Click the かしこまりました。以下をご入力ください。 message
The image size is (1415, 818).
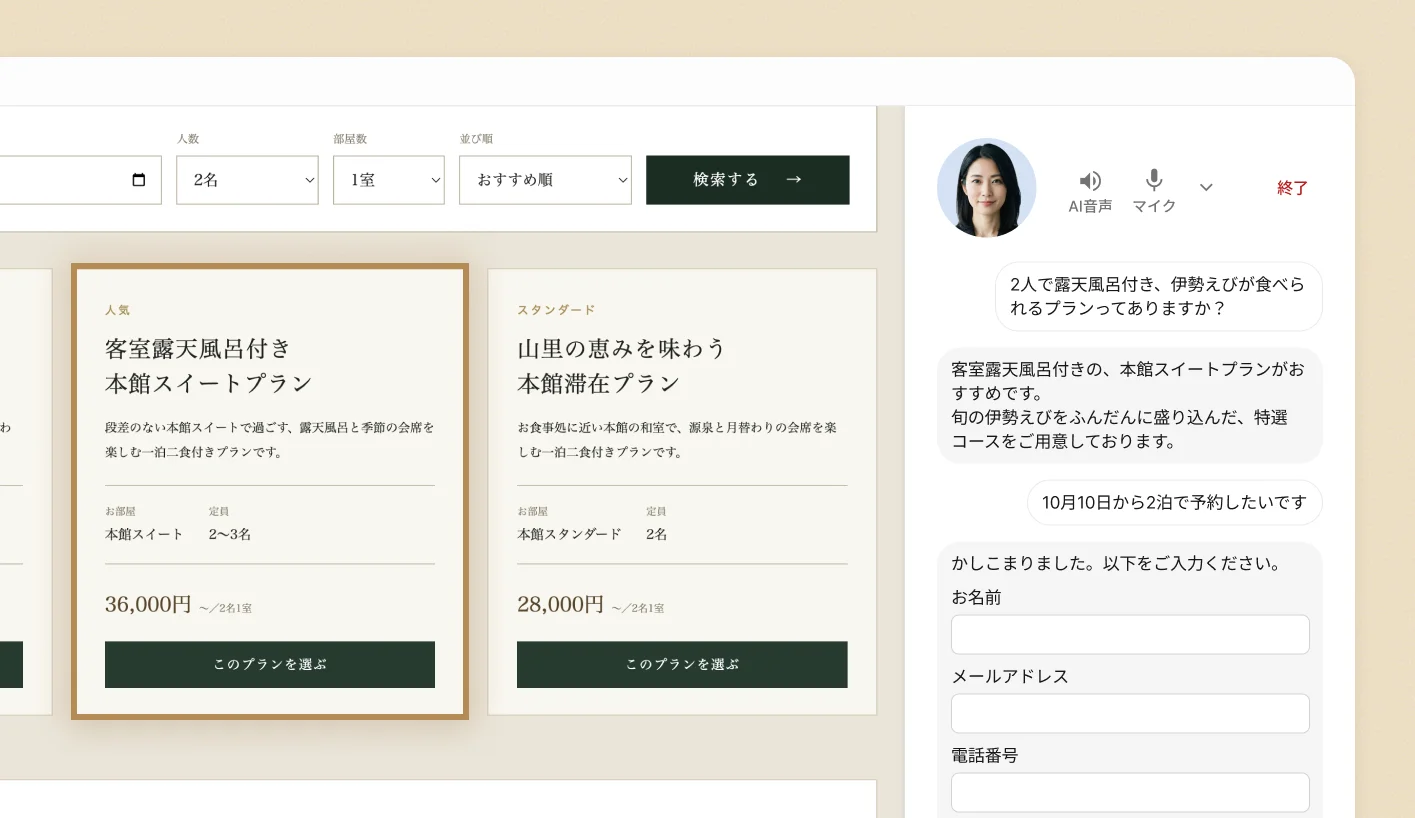coord(1116,563)
